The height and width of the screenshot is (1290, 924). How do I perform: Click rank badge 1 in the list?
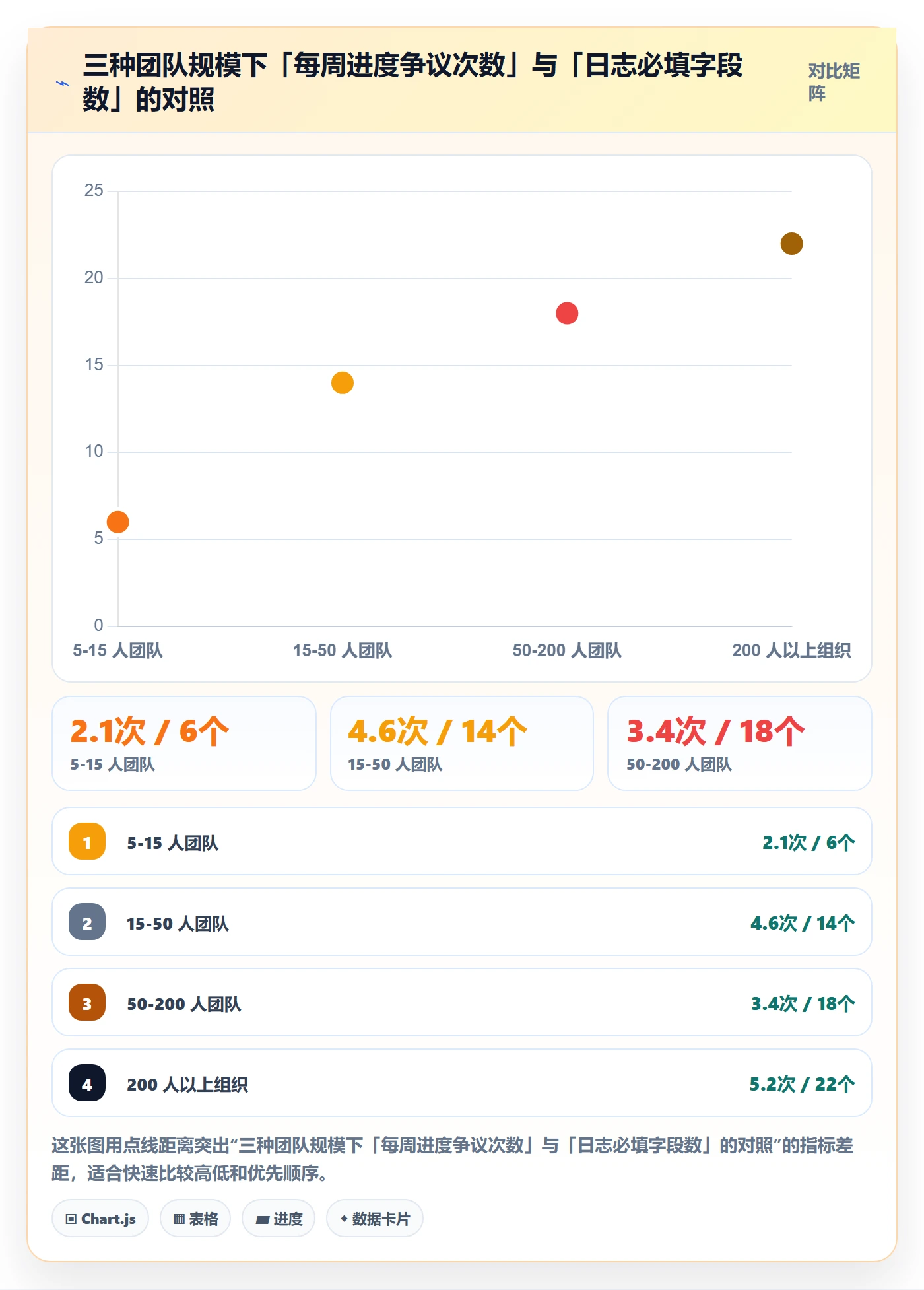tap(87, 841)
